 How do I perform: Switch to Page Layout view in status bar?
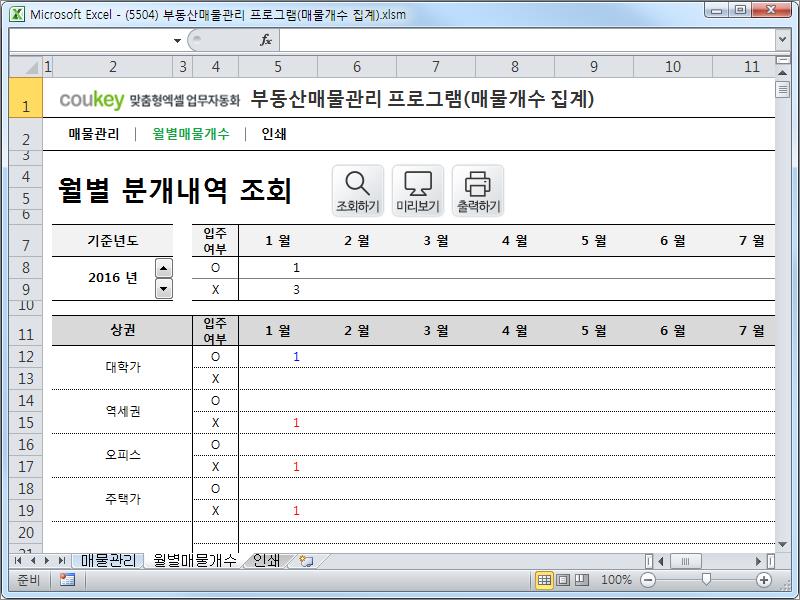563,580
